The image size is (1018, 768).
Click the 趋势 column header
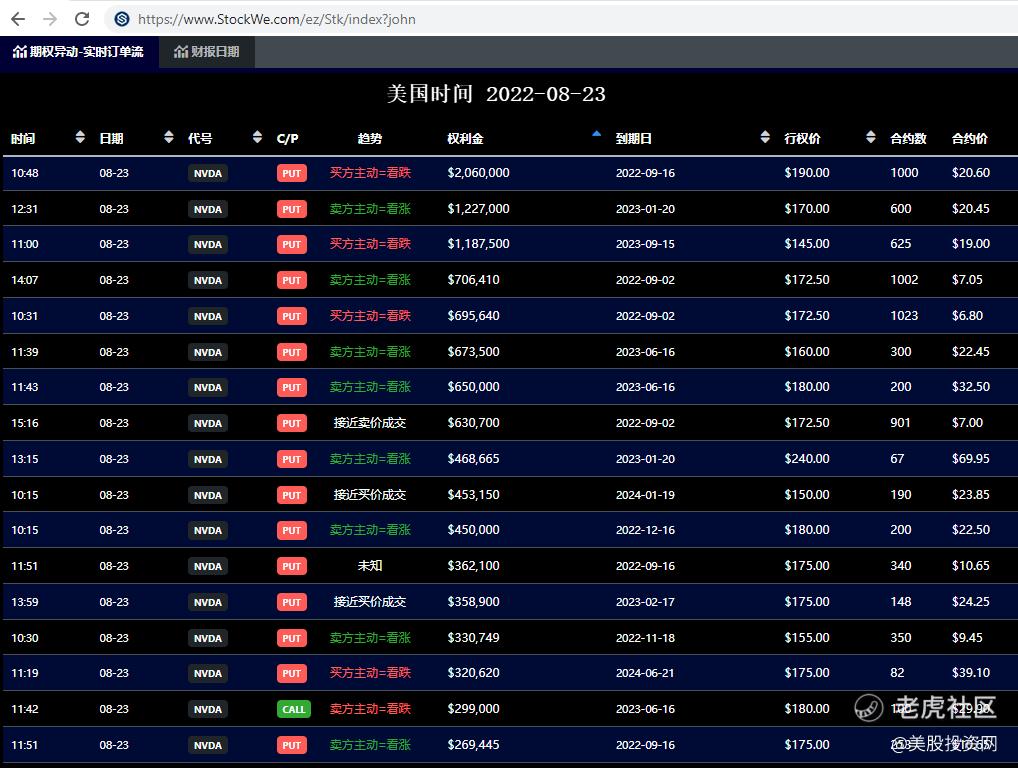point(369,138)
